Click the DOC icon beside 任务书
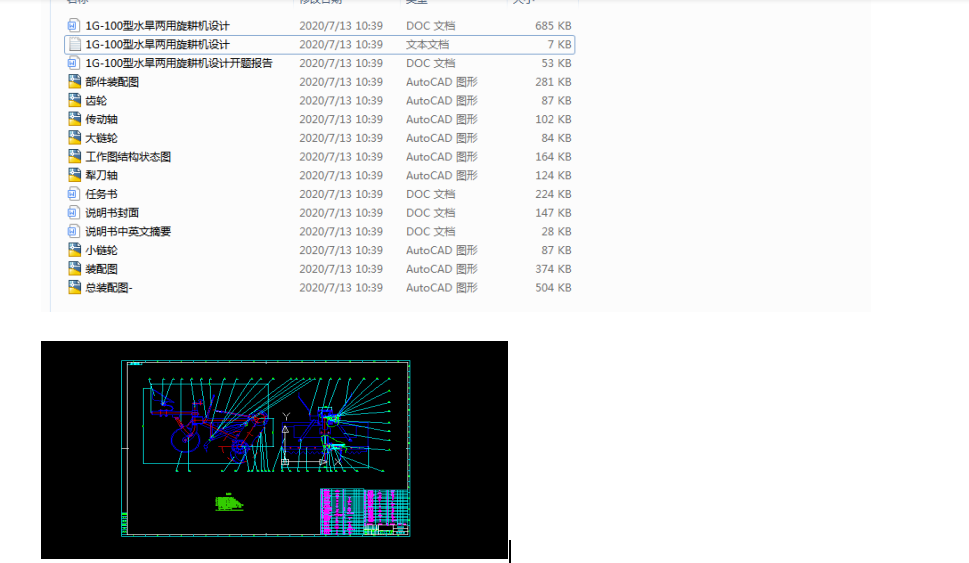Screen dimensions: 969x563 coord(74,194)
